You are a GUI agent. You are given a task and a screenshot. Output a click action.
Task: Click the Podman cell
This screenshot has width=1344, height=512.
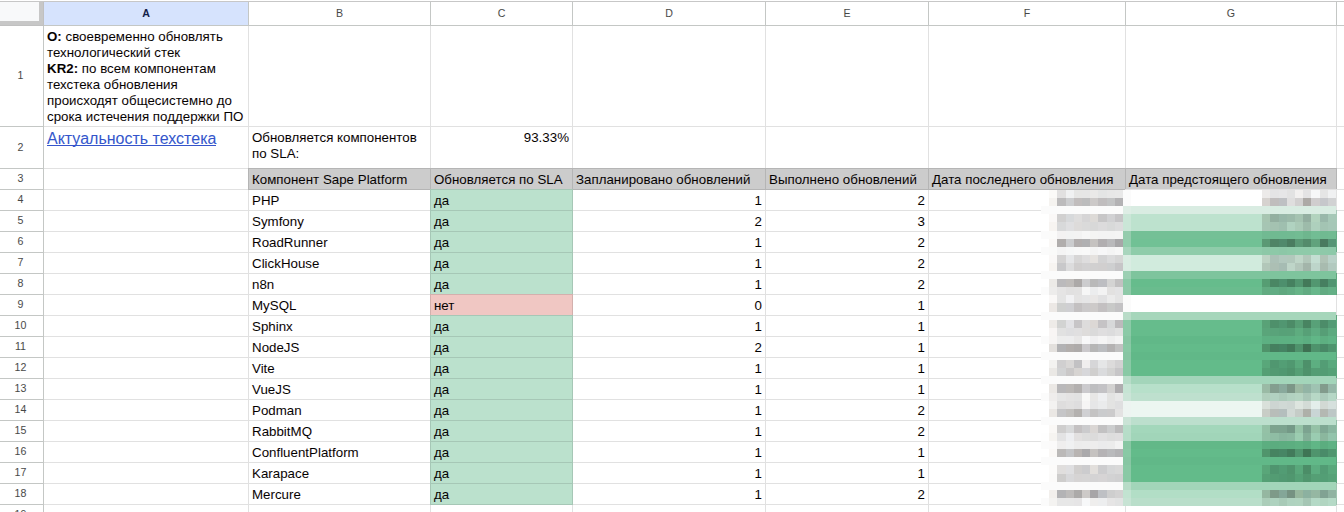click(339, 410)
